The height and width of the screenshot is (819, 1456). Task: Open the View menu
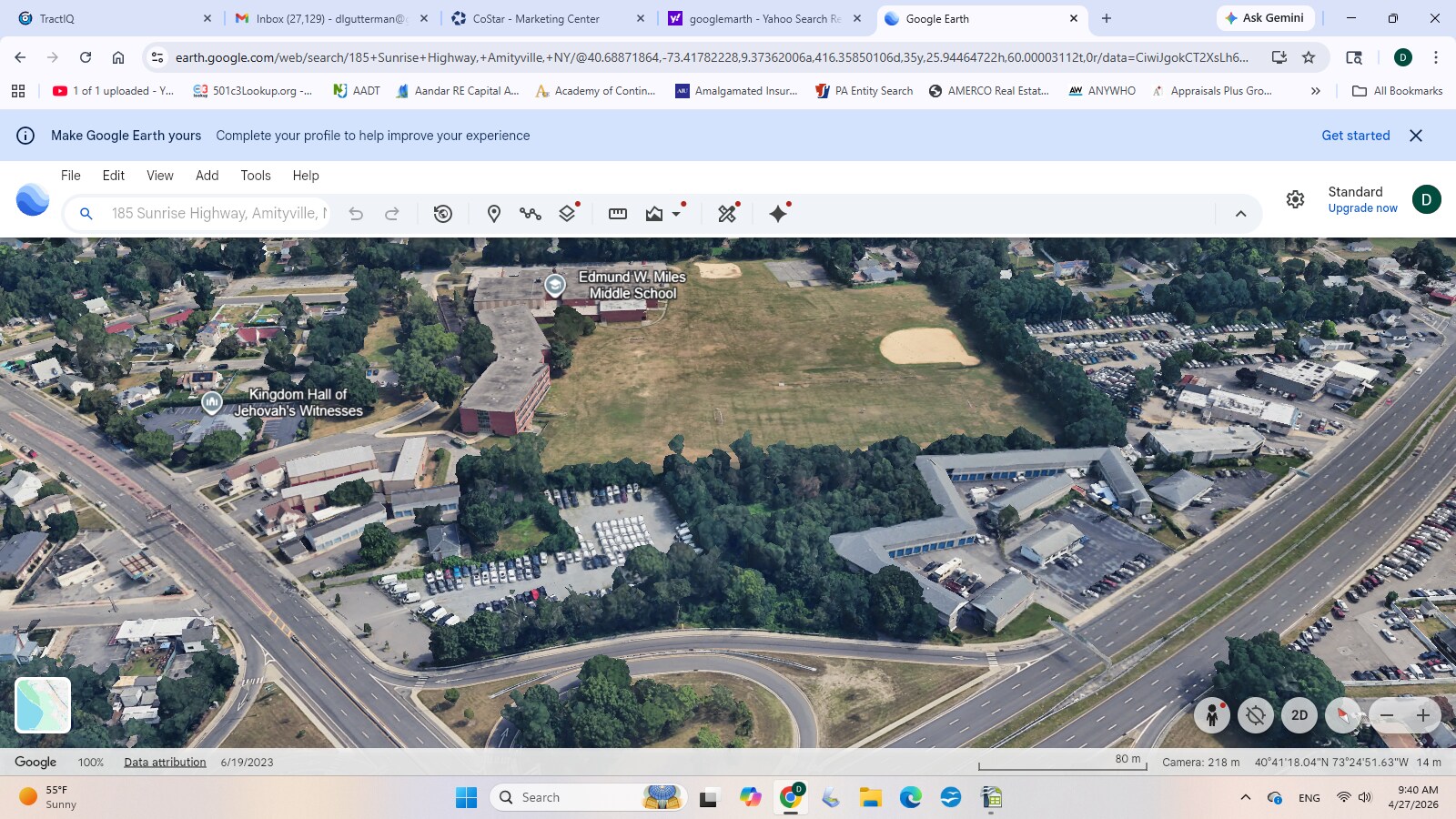[x=160, y=176]
